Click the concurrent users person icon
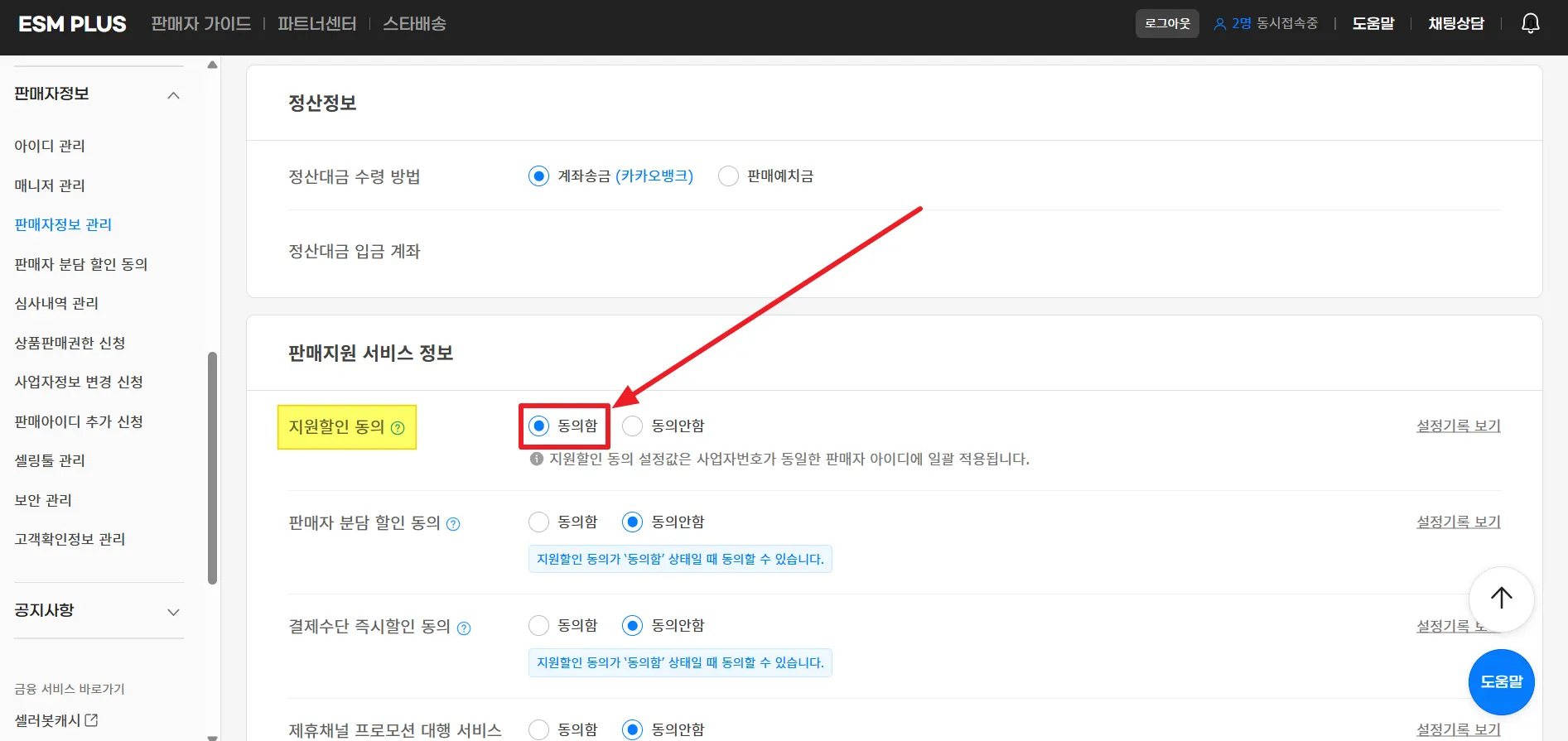The height and width of the screenshot is (741, 1568). [1220, 24]
